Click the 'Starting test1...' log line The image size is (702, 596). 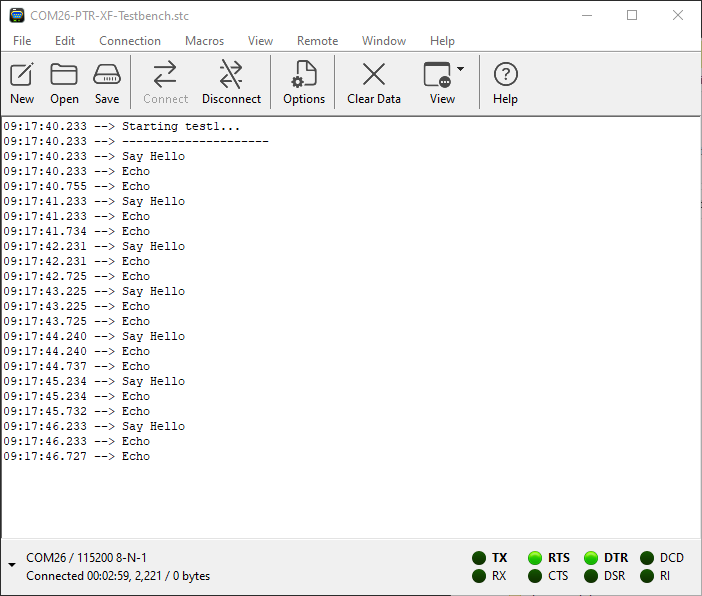(180, 127)
